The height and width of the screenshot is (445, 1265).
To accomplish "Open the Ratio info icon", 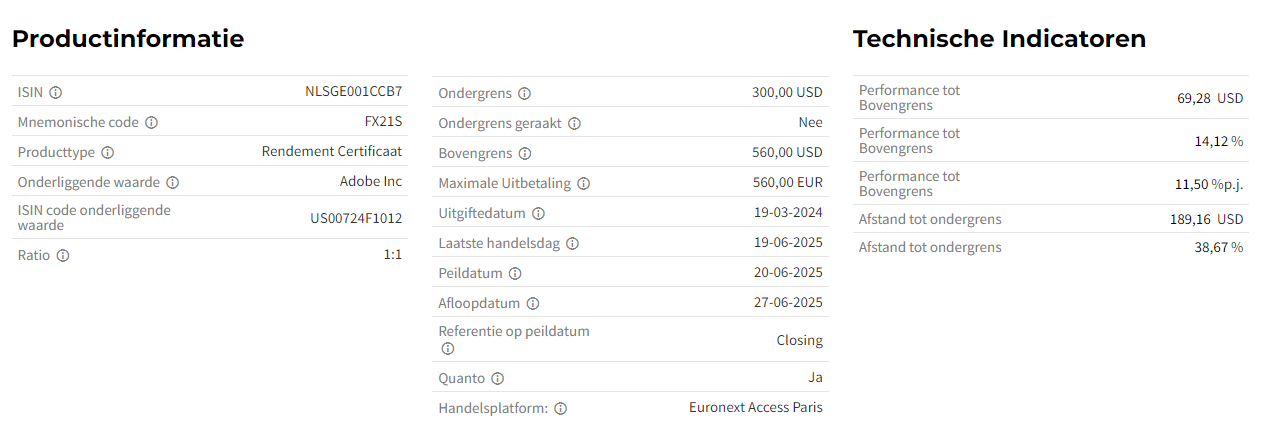I will 63,255.
